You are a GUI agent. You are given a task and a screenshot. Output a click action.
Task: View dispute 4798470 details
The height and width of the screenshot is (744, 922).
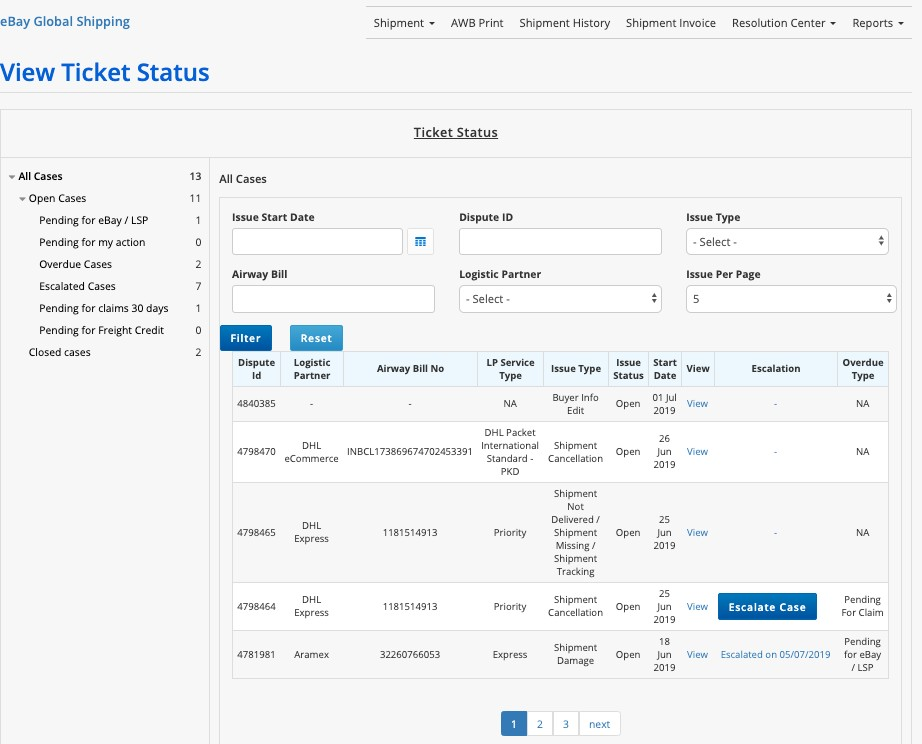[697, 452]
